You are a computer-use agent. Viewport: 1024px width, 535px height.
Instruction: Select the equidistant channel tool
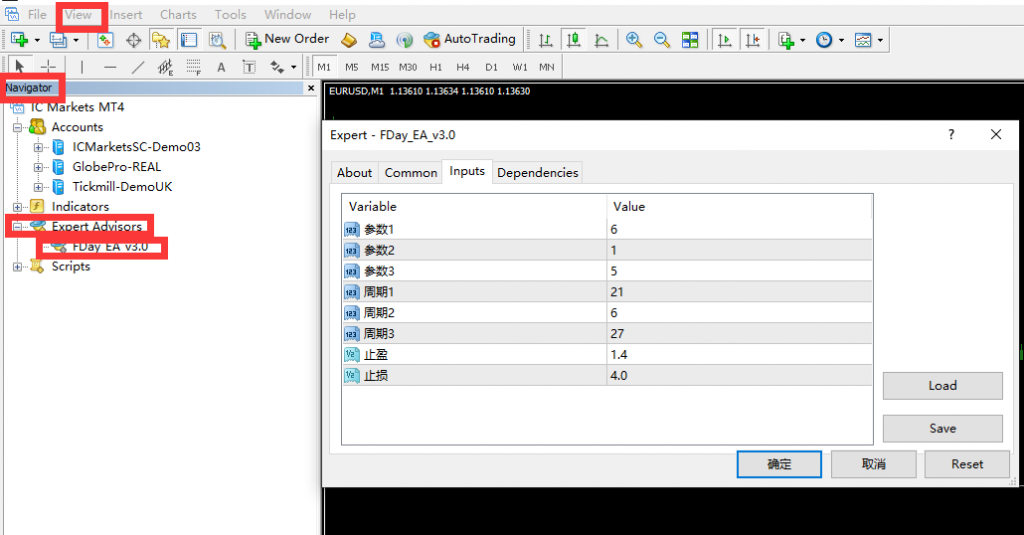(165, 66)
